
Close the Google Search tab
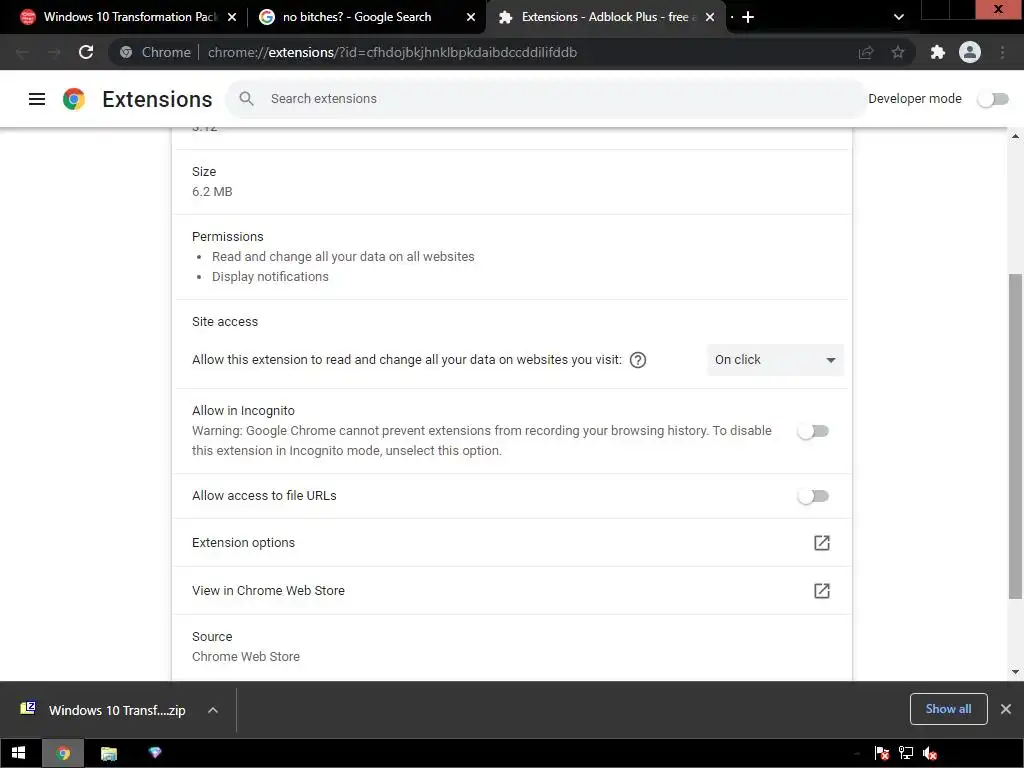click(471, 17)
